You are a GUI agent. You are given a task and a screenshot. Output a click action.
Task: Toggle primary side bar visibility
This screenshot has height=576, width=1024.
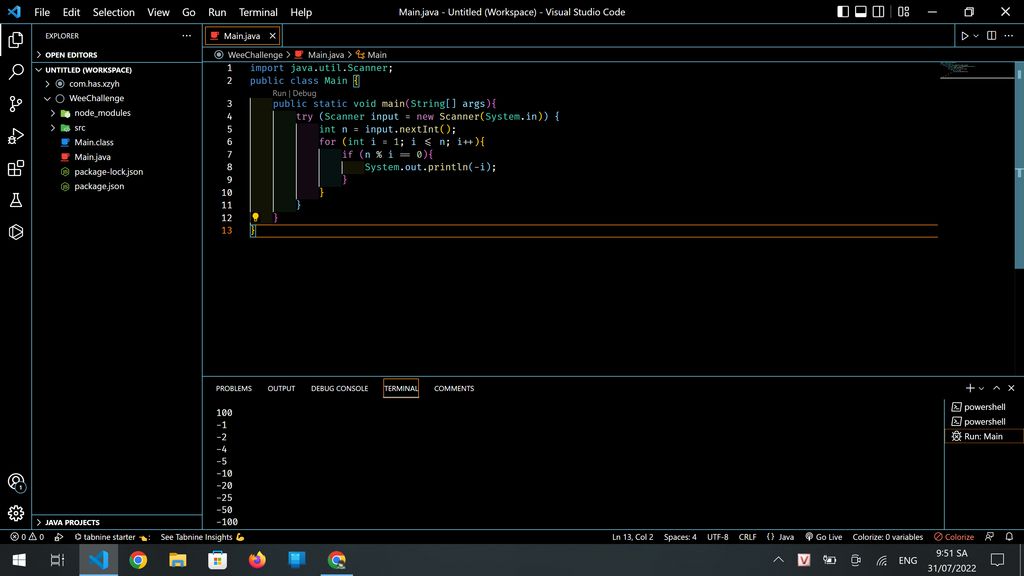(843, 12)
